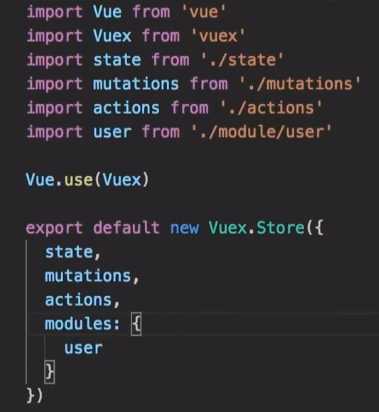The width and height of the screenshot is (379, 412).
Task: Click the mutations property in store options
Action: 88,276
